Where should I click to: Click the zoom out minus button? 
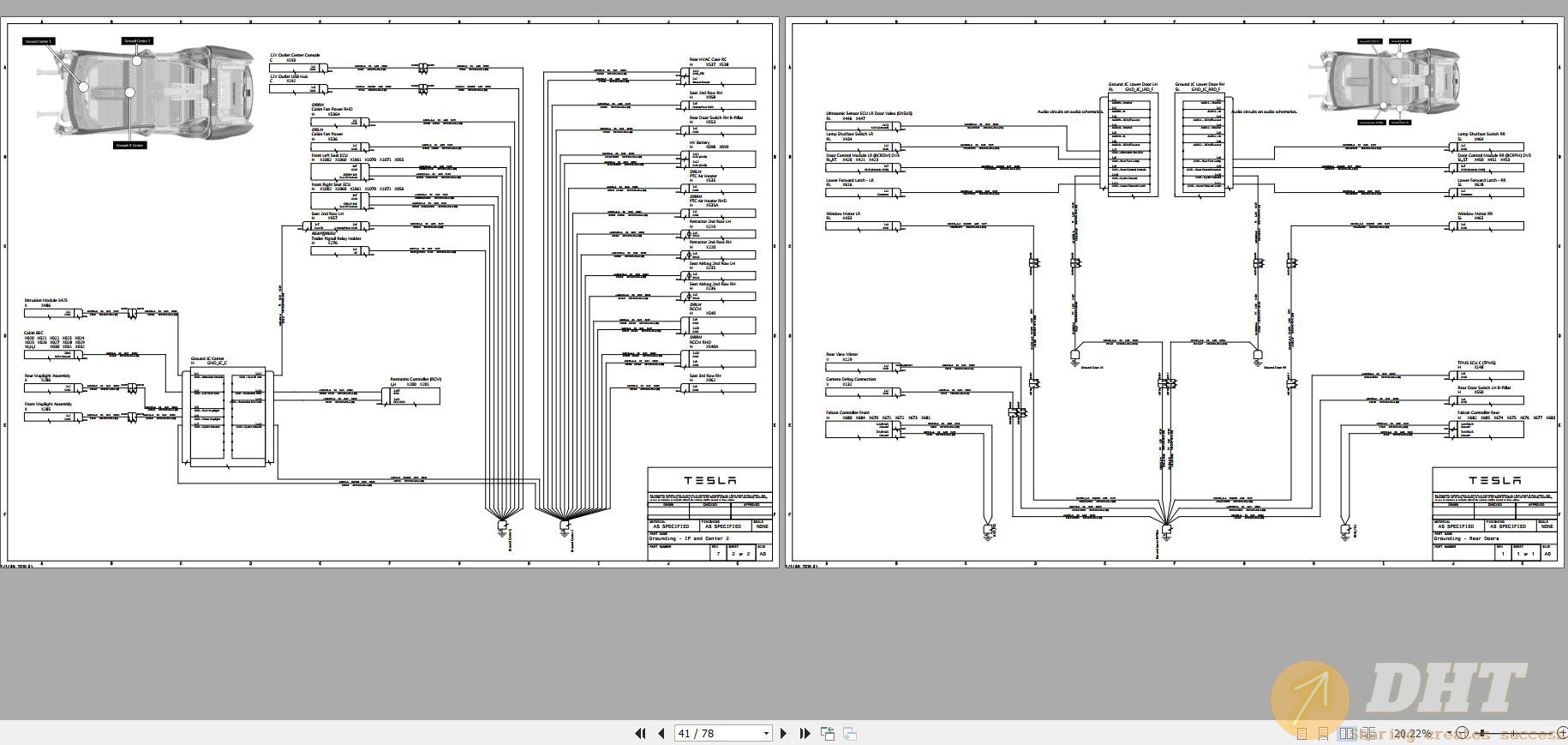pyautogui.click(x=1462, y=733)
